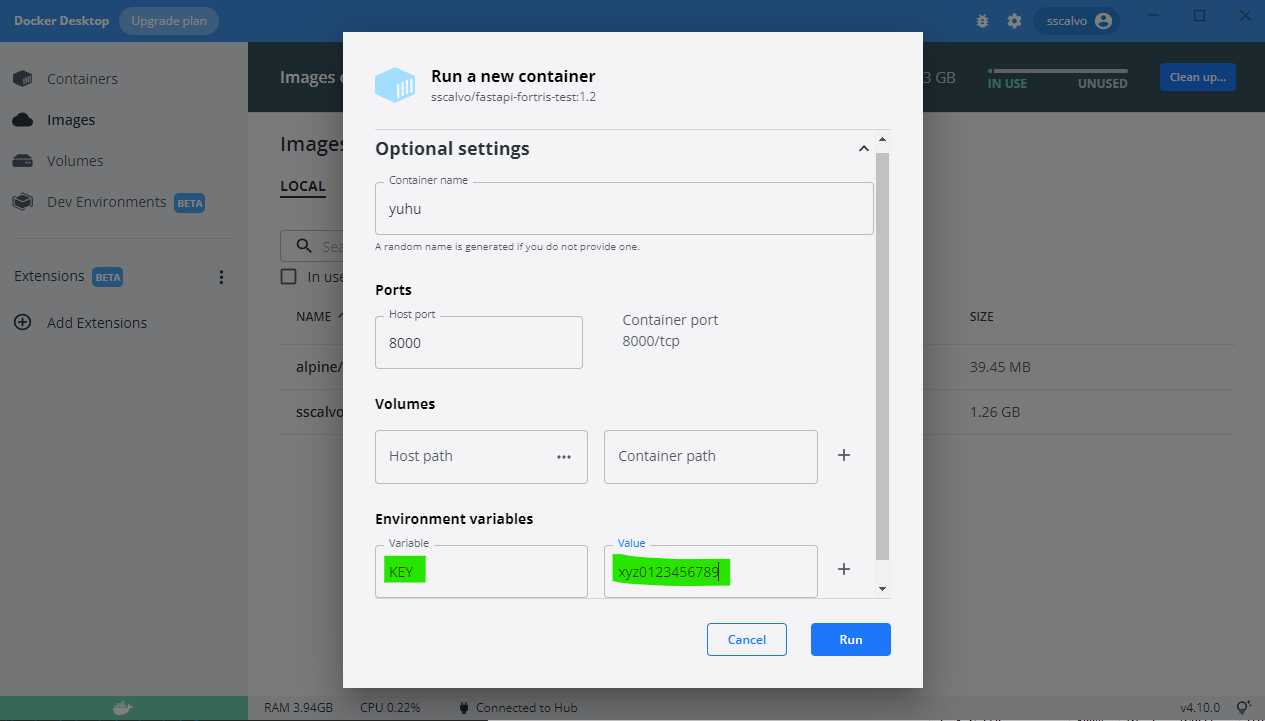This screenshot has height=721, width=1265.
Task: Click the CPU 0.22% status text
Action: tap(390, 708)
